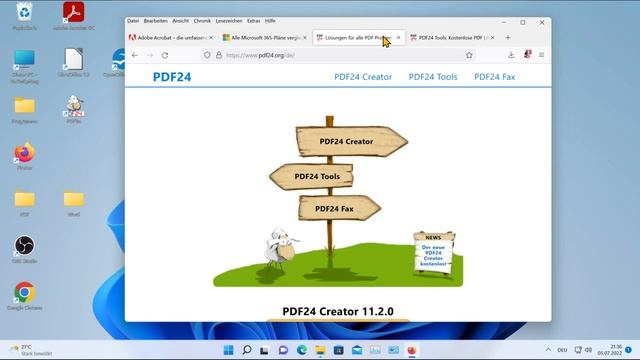Switch to the Adobe Acrobat tab
Screen dimensions: 640x360
[171, 38]
